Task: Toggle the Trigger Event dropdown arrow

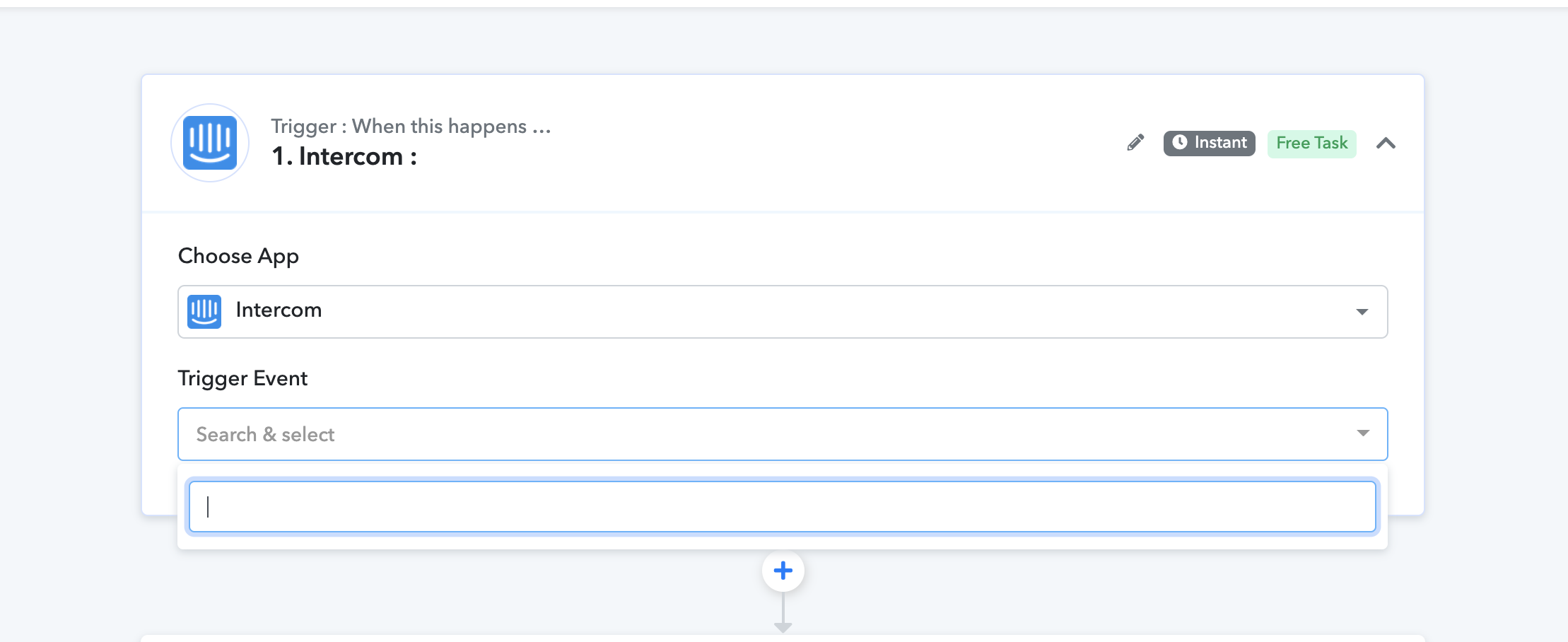Action: coord(1363,433)
